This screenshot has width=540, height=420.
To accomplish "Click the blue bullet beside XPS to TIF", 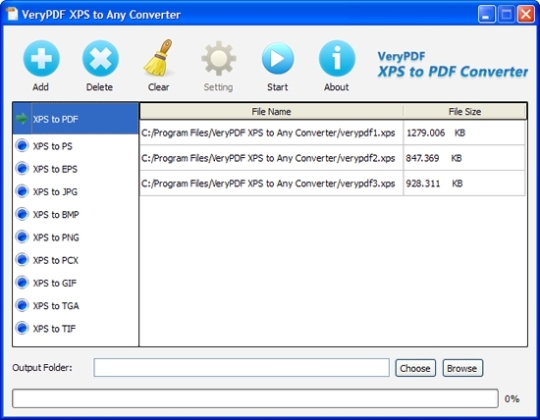I will (22, 328).
